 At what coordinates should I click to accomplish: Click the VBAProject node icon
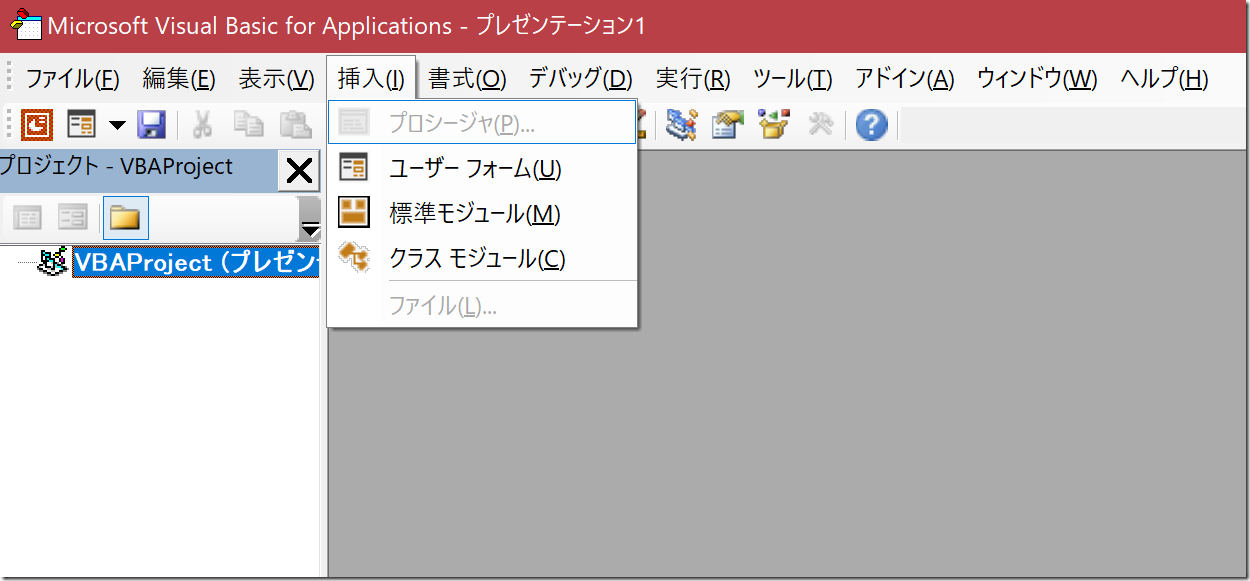[53, 262]
